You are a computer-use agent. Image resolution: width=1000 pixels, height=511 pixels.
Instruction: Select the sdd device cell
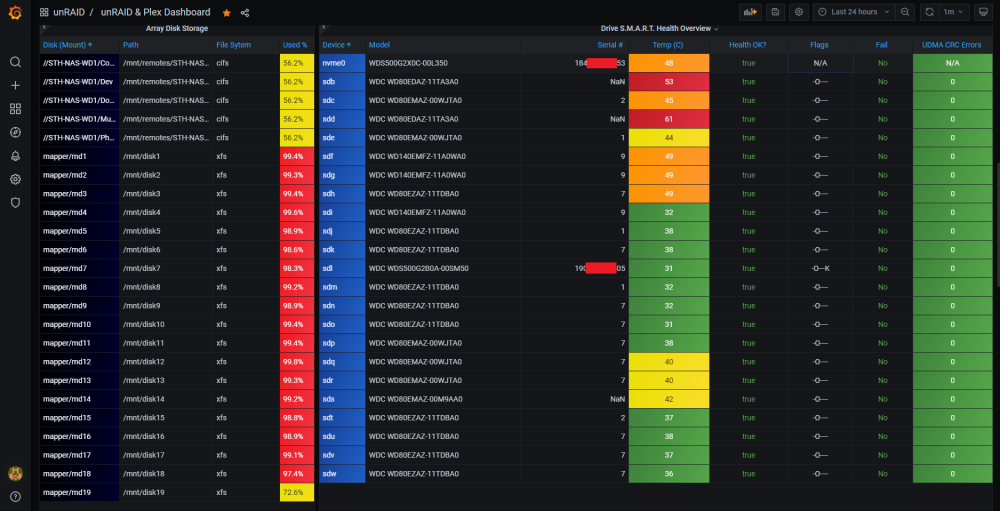click(342, 119)
